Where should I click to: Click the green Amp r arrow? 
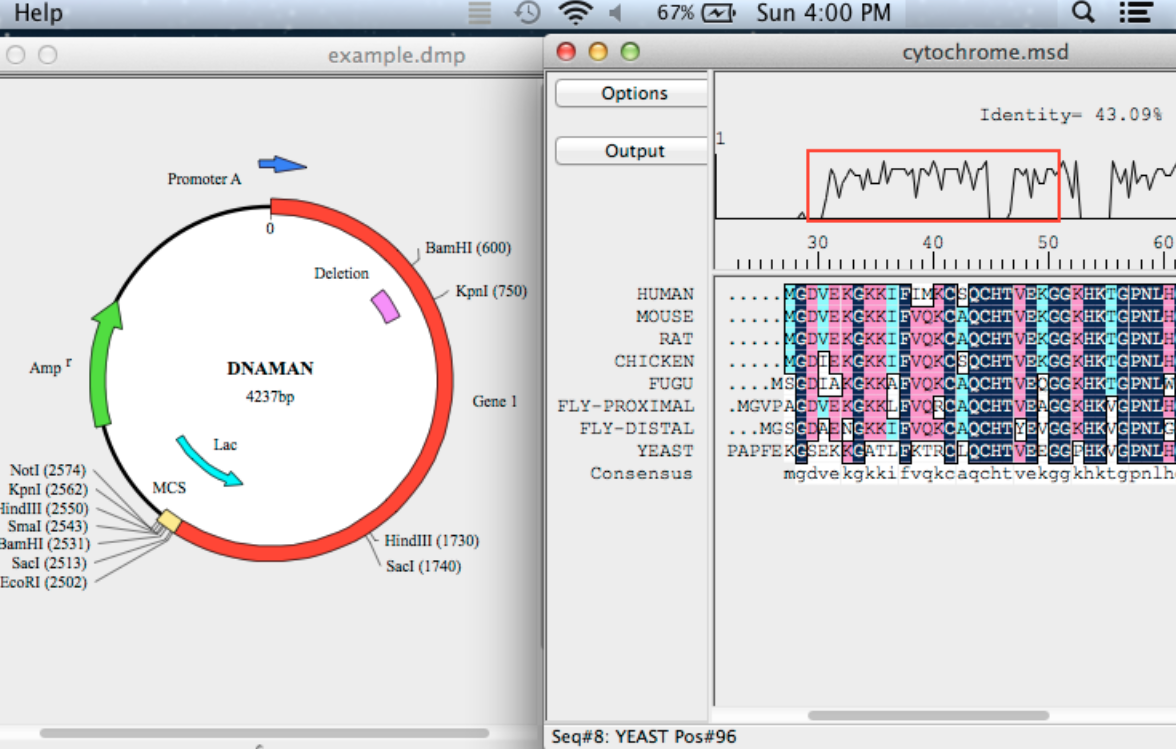[x=104, y=364]
